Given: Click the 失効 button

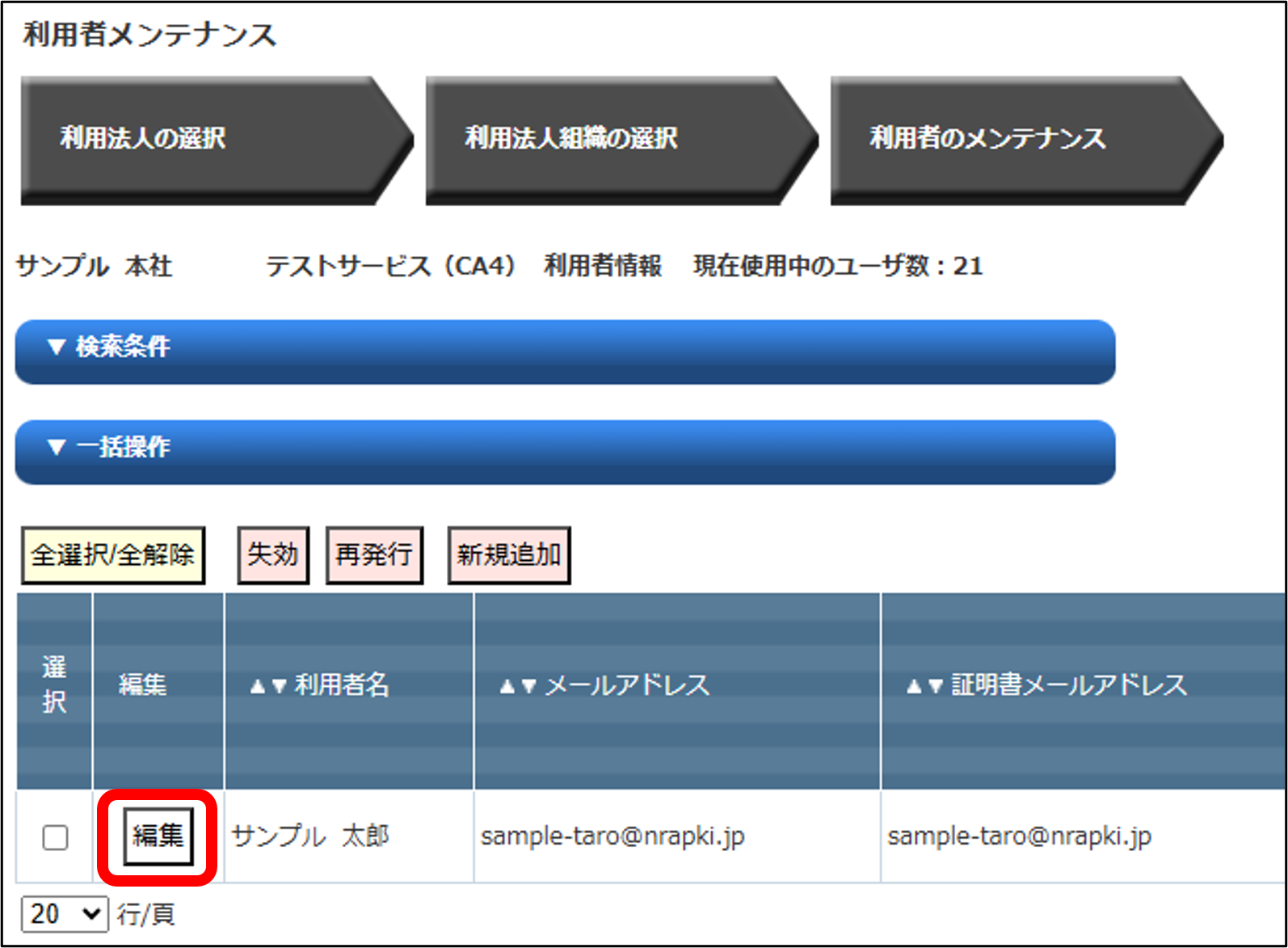Looking at the screenshot, I should (x=273, y=555).
